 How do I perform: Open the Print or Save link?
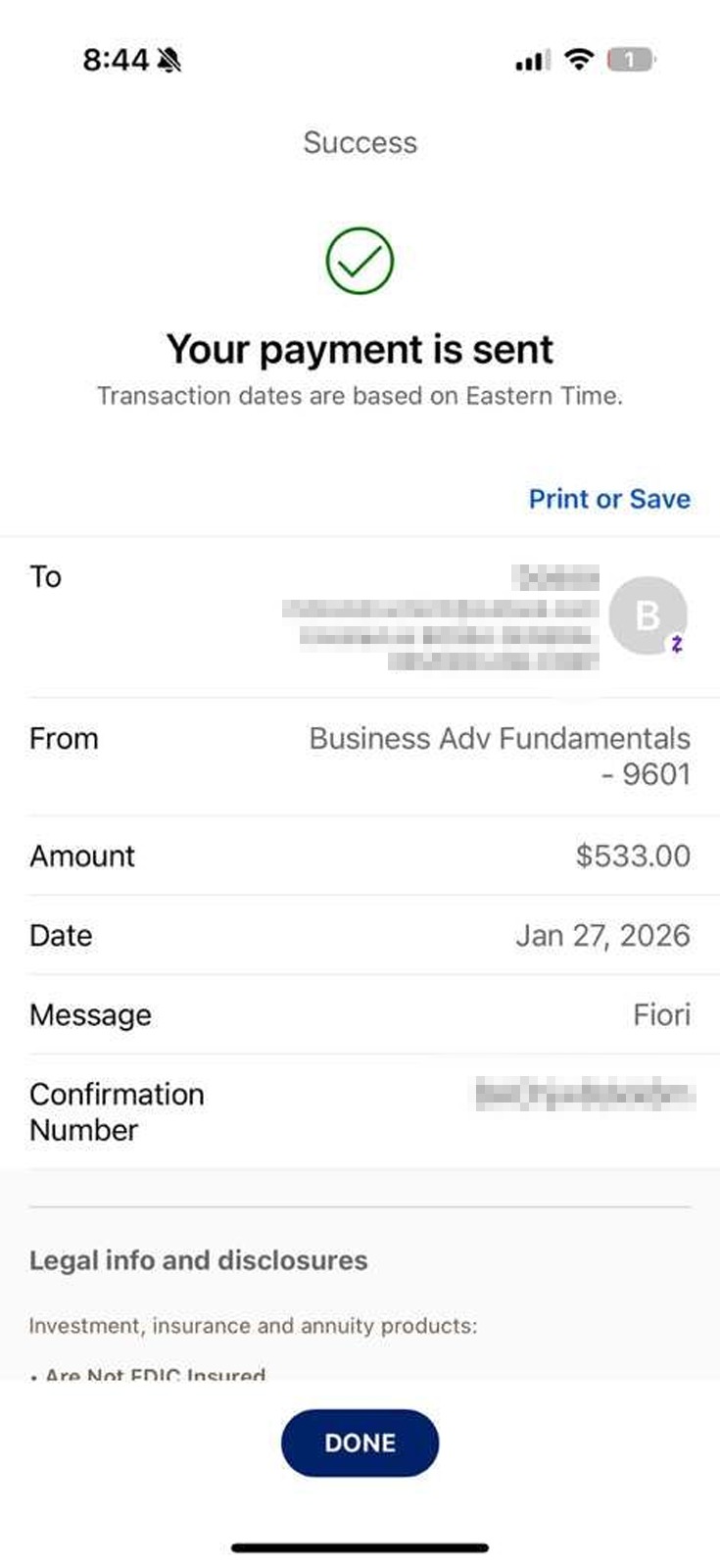[609, 499]
